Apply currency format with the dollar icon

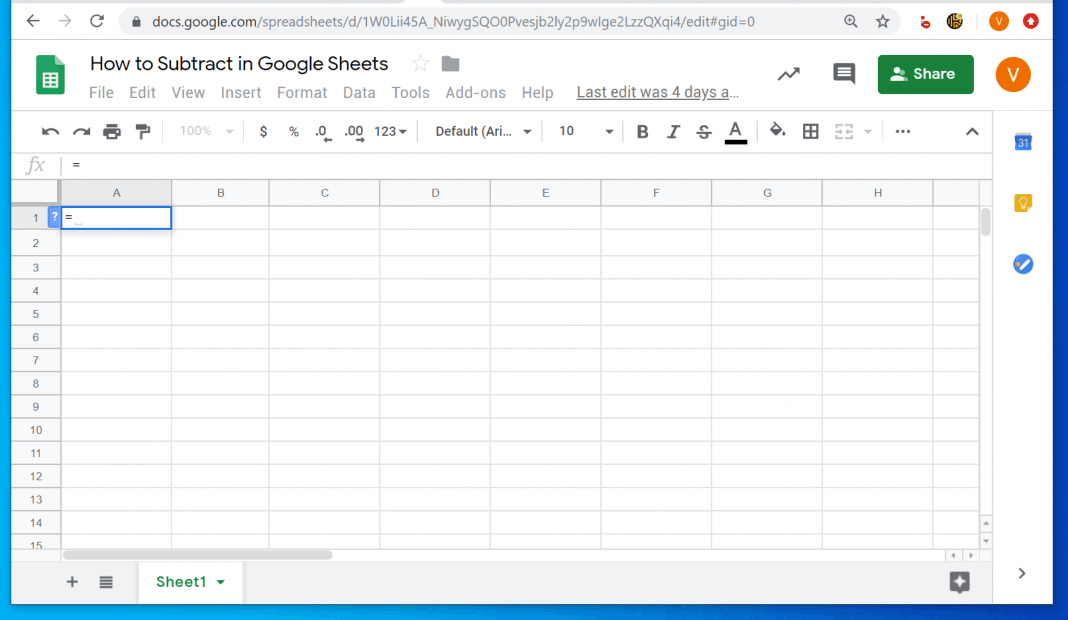tap(263, 131)
